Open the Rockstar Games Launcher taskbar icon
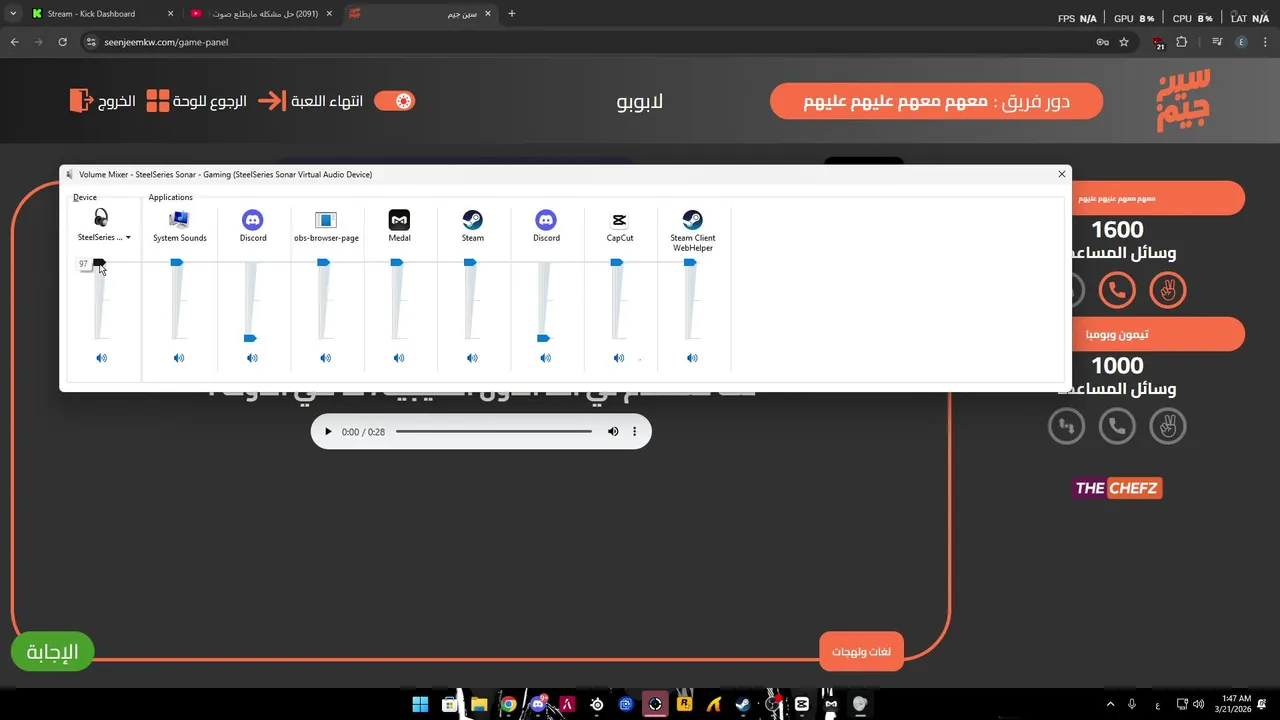 click(x=684, y=704)
